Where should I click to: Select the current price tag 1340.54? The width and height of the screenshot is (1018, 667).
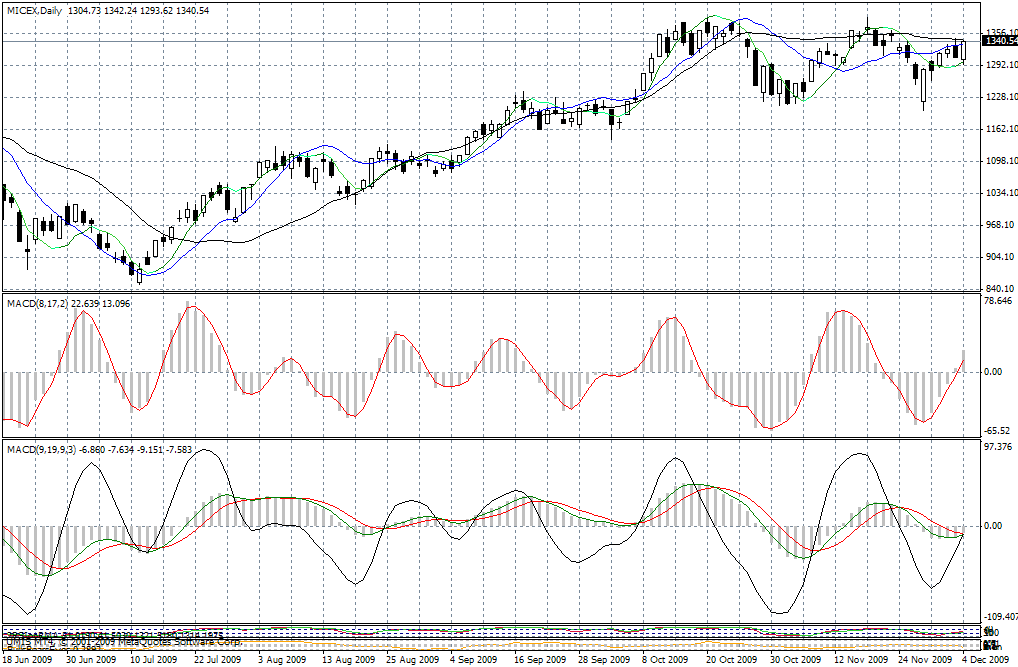(999, 41)
